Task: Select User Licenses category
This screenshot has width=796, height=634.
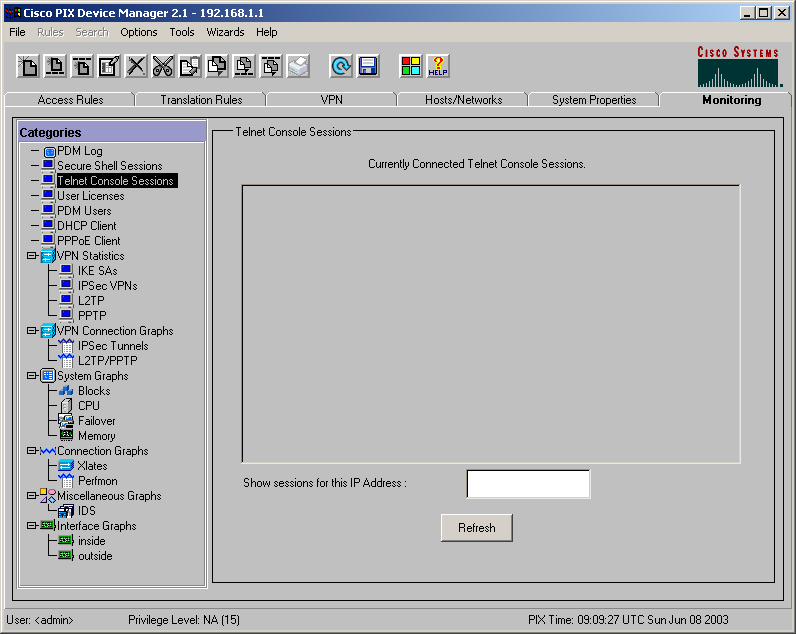Action: (x=90, y=196)
